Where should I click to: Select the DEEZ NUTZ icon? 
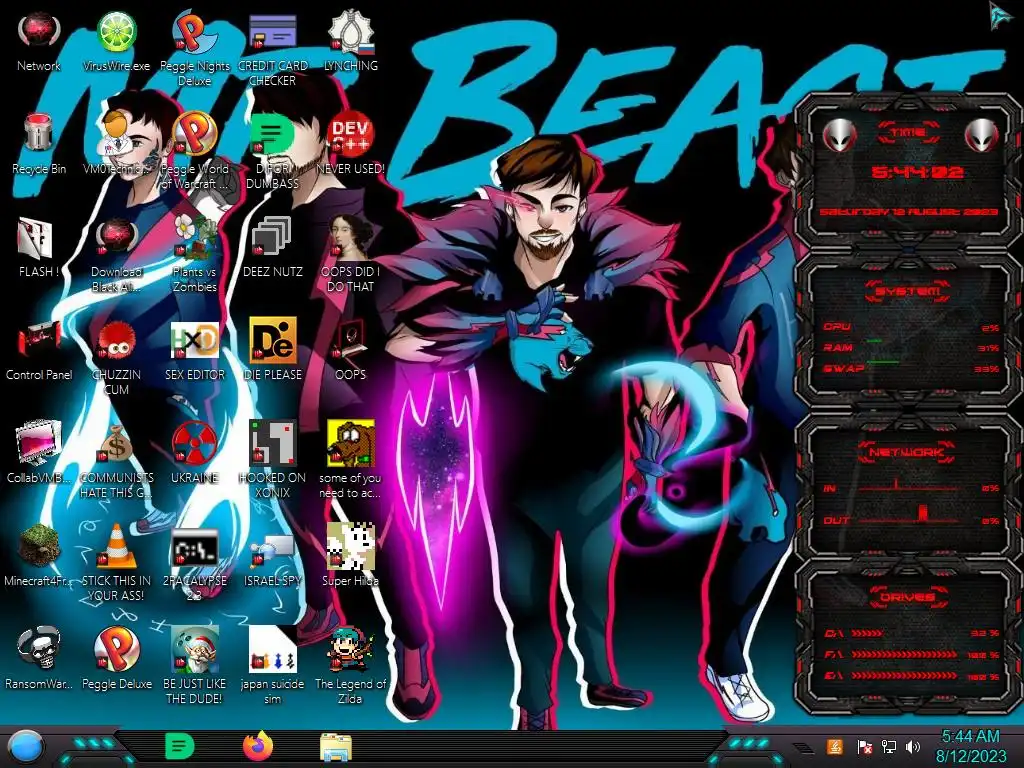coord(272,236)
